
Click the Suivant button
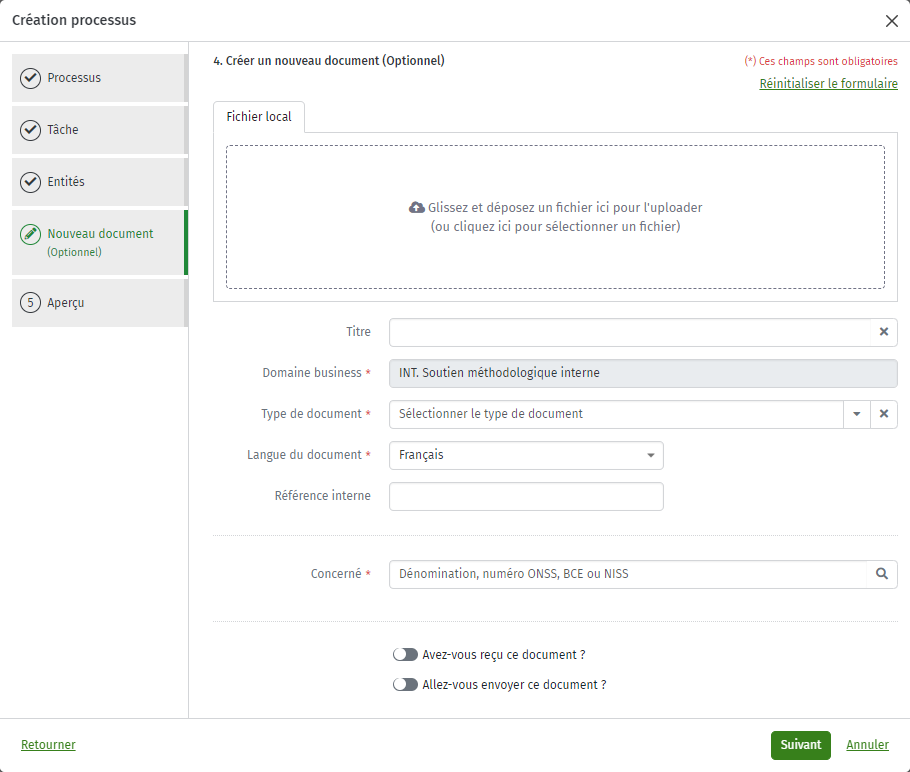tap(800, 745)
